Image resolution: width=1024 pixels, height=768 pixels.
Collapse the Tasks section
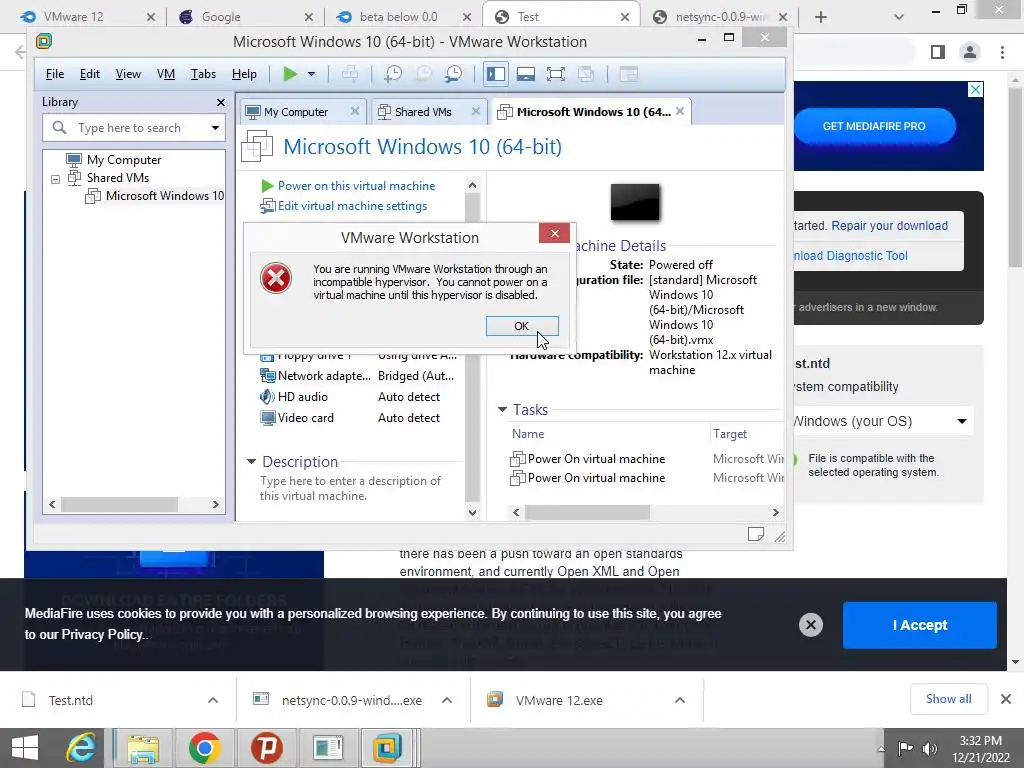click(502, 409)
